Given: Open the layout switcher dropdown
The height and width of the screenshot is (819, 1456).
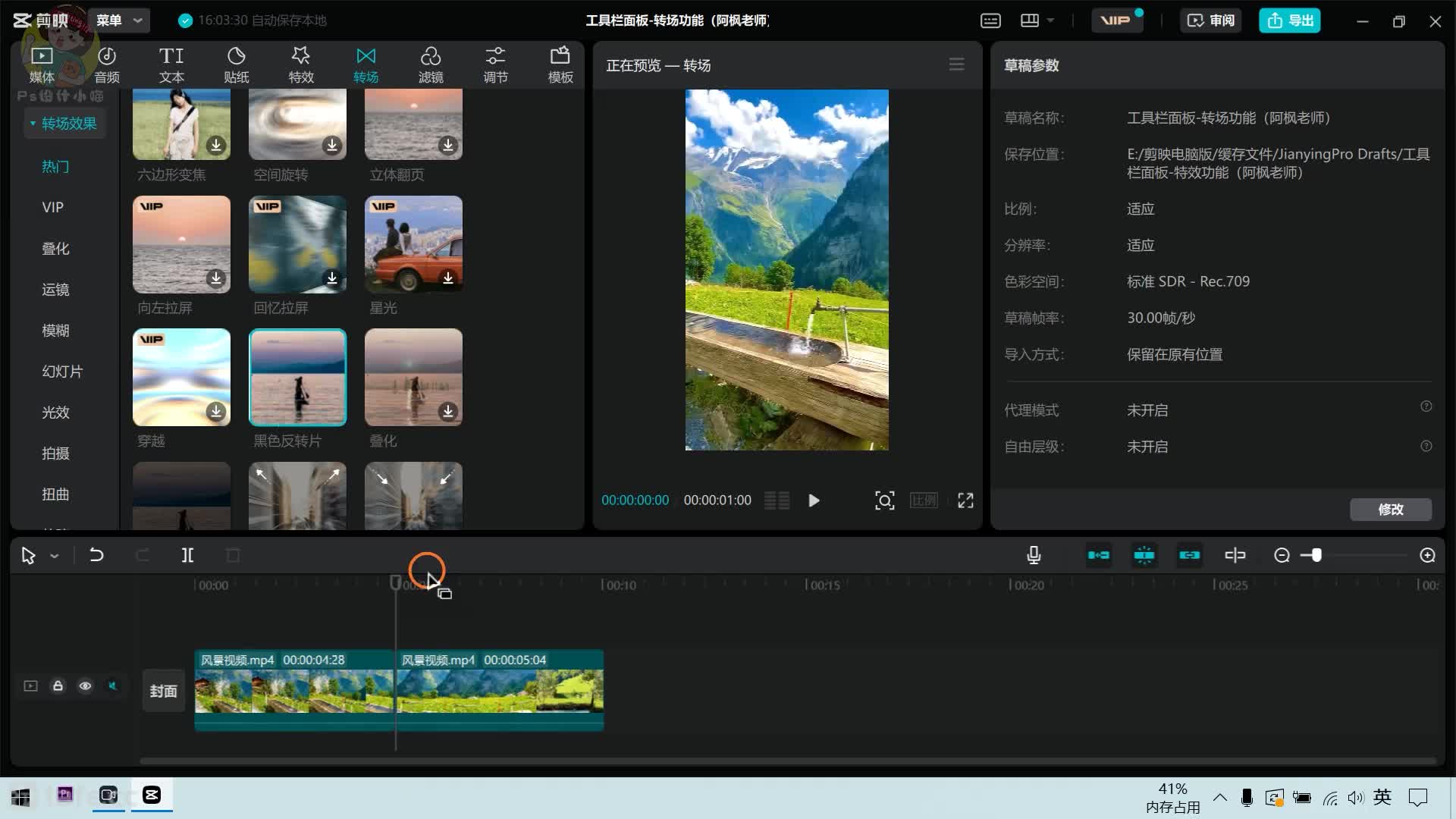Looking at the screenshot, I should click(1037, 20).
